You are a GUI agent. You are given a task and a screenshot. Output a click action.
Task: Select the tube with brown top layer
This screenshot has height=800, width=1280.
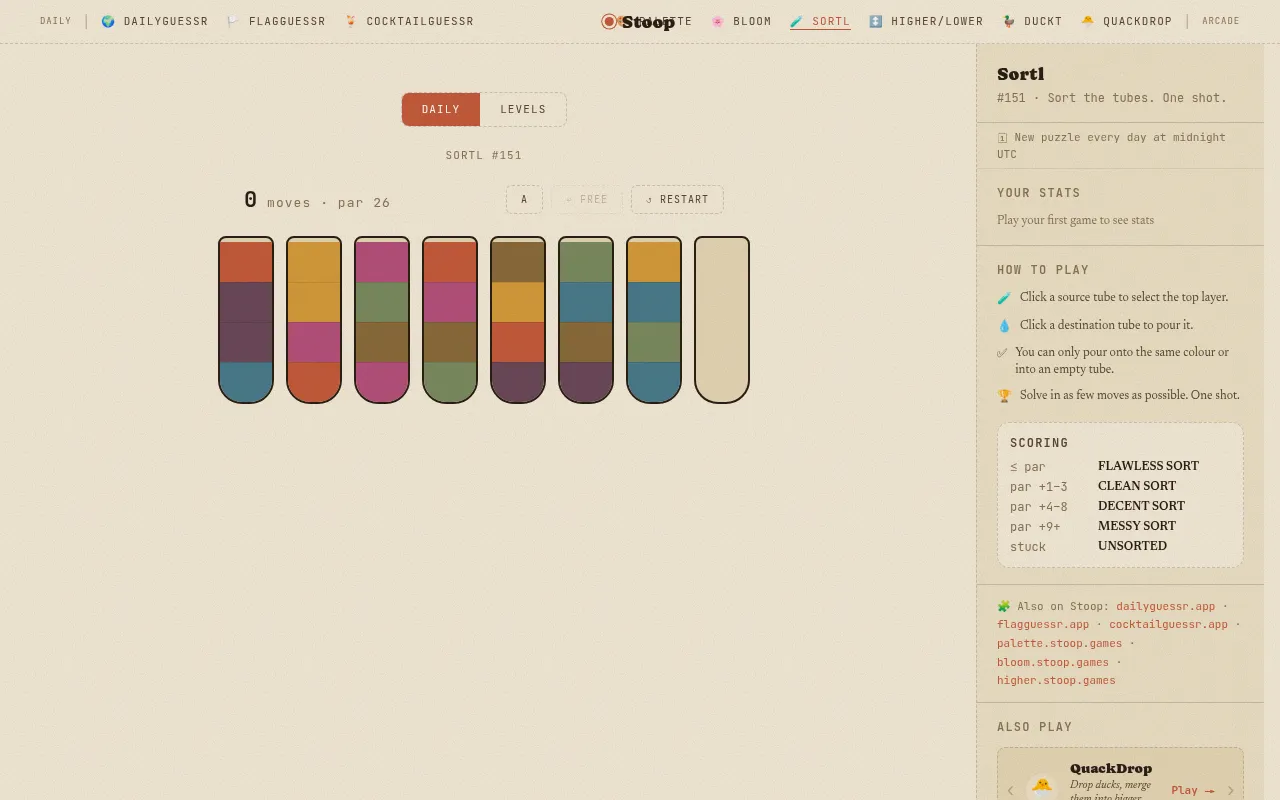point(518,320)
